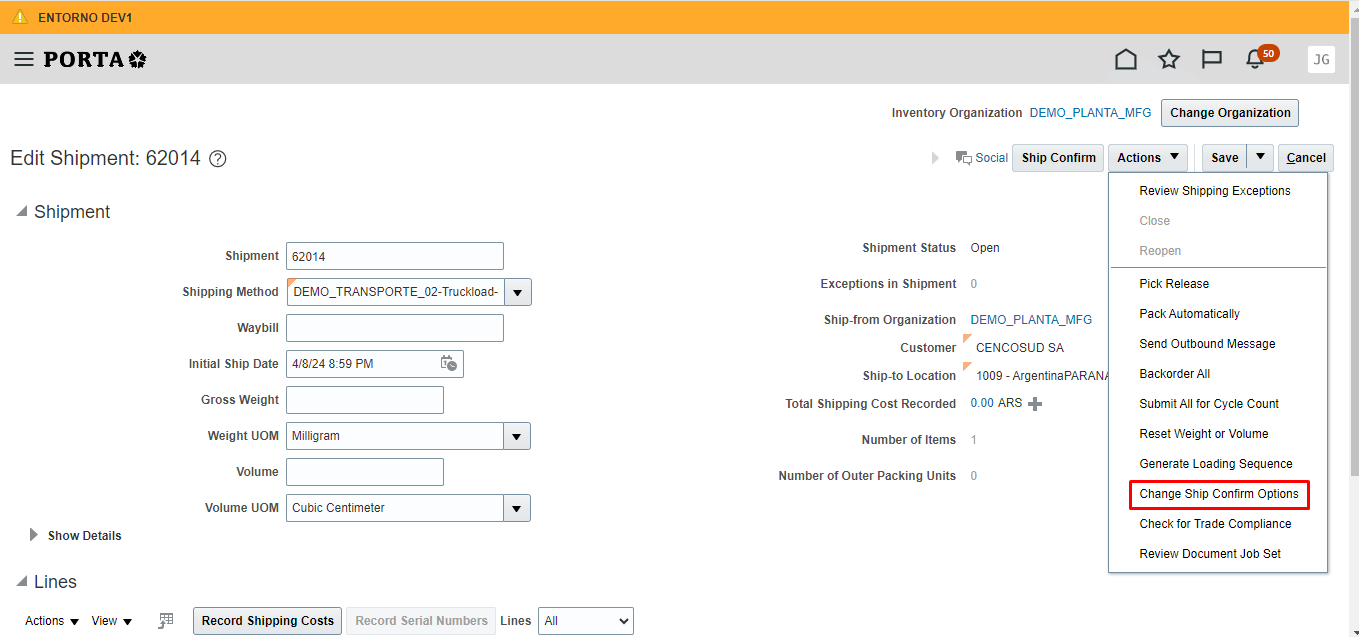Click the Shipping Method text field
The width and height of the screenshot is (1359, 637).
click(x=396, y=292)
